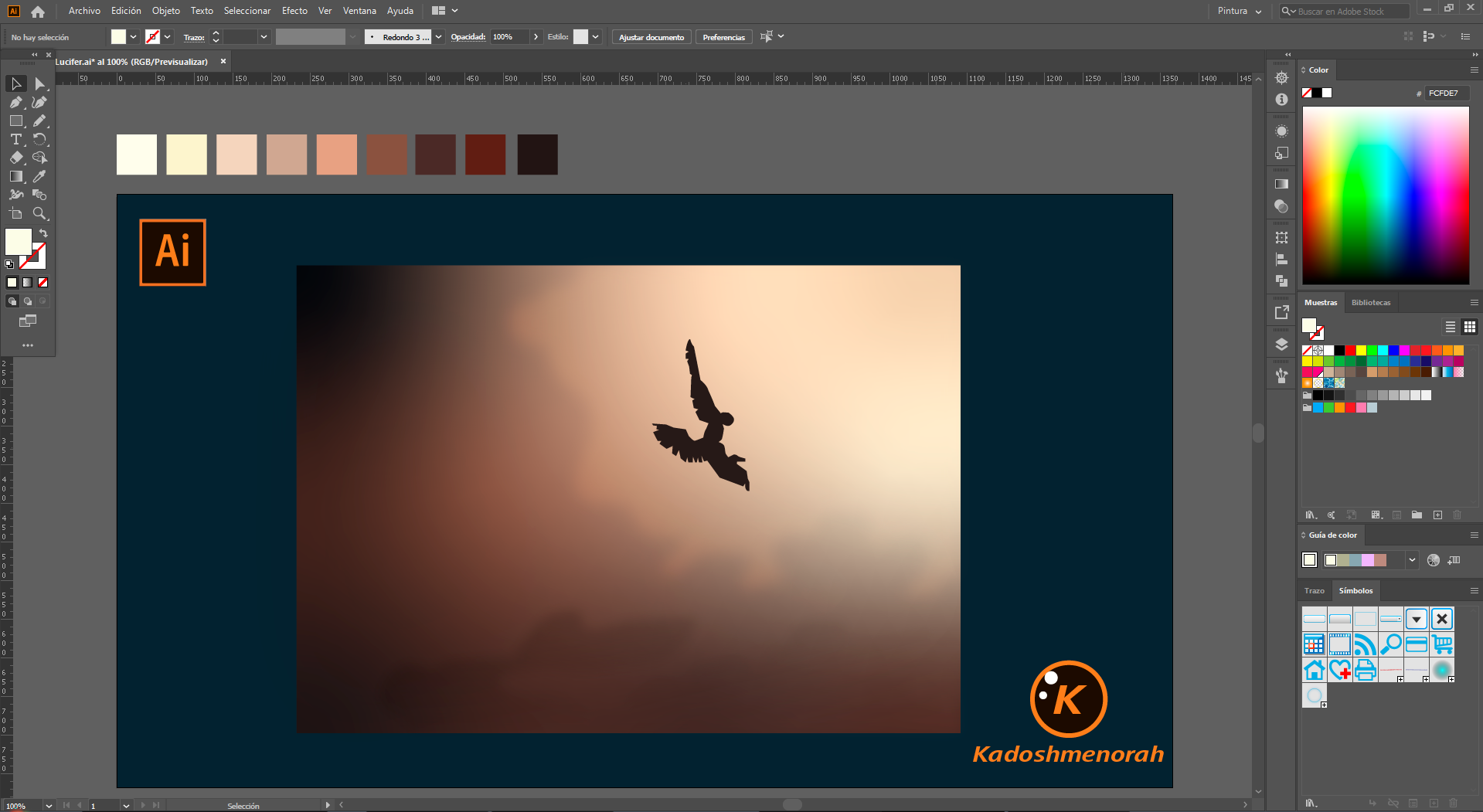Open Edit Toolbar three-dots button

click(28, 345)
